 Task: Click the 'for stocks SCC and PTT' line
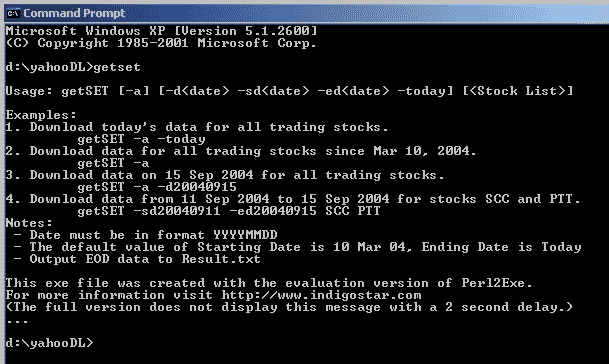tap(293, 199)
